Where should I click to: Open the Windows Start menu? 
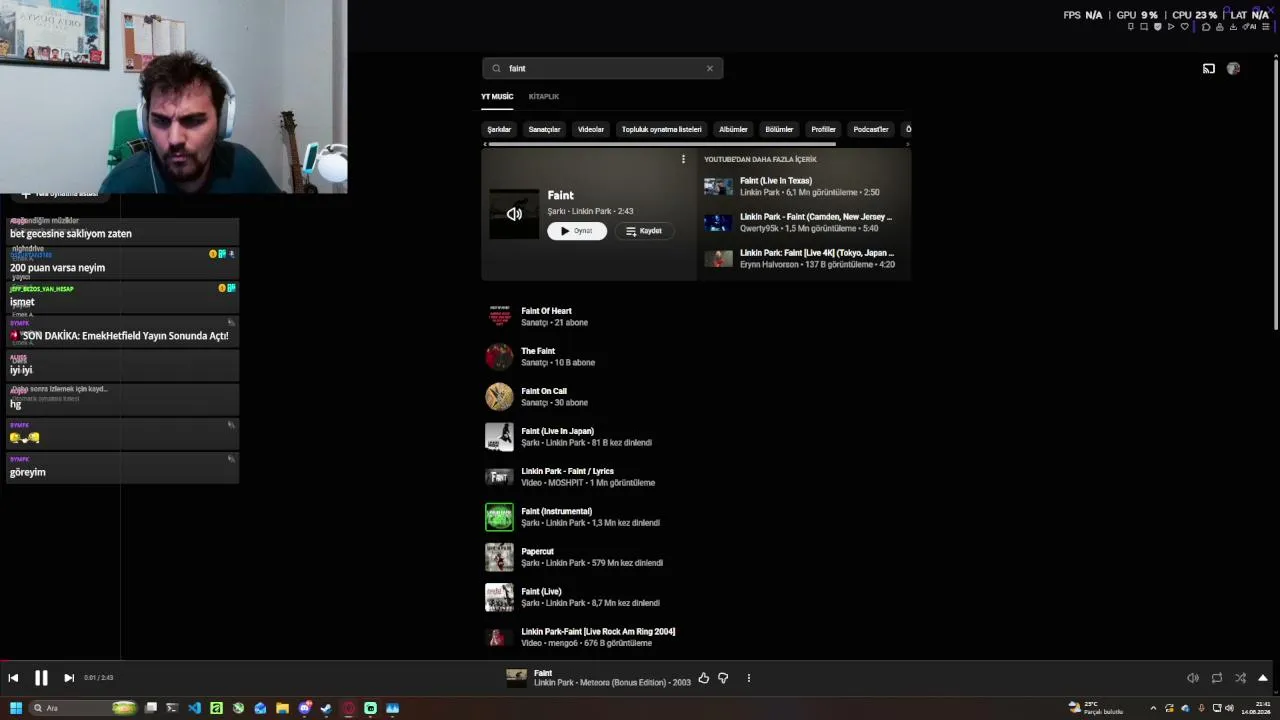click(16, 708)
